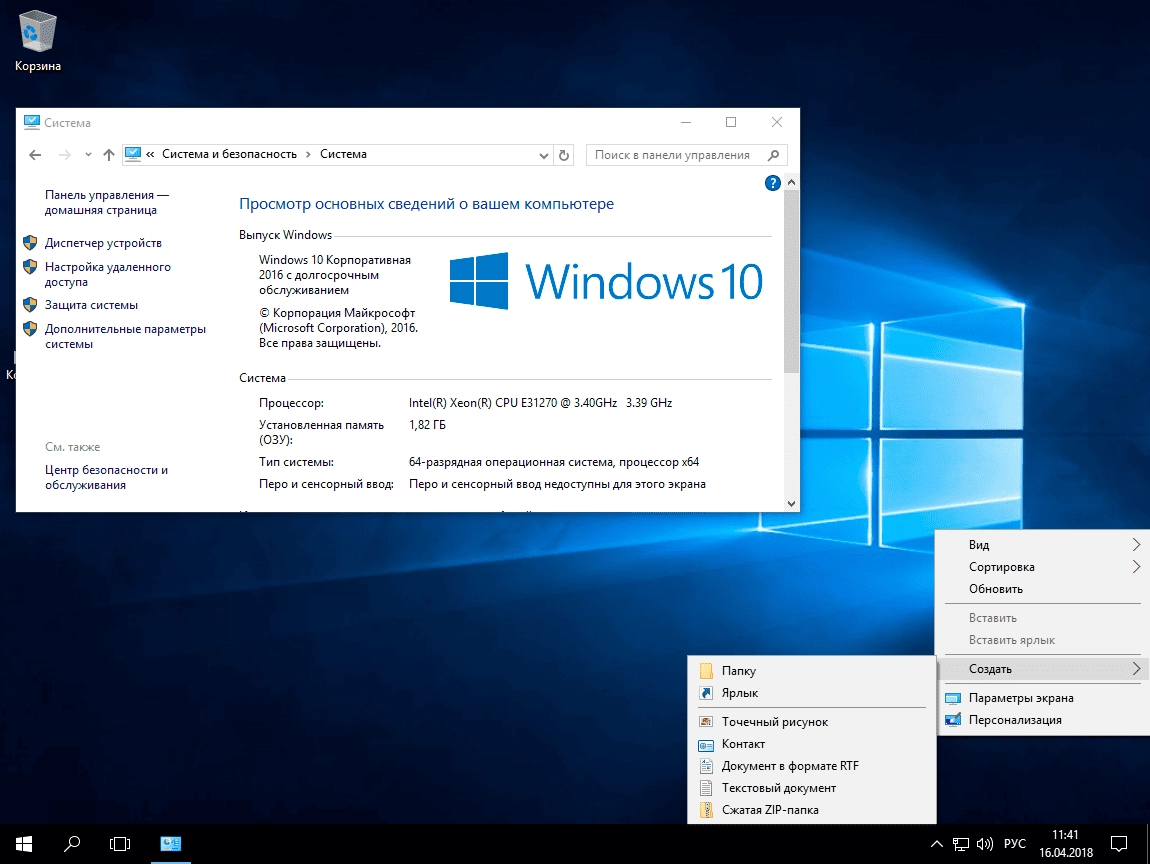Click the search magnifier in control panel search
The width and height of the screenshot is (1150, 864).
(x=773, y=155)
